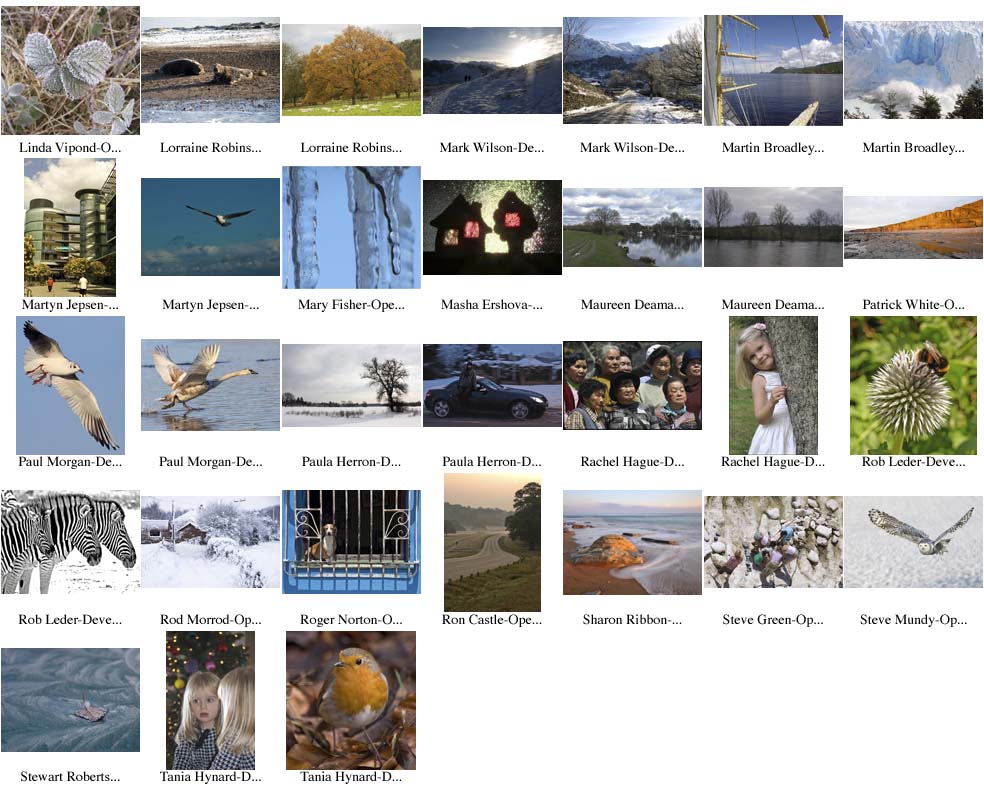Open the flooded bare trees photo
The image size is (984, 787).
coord(773,227)
